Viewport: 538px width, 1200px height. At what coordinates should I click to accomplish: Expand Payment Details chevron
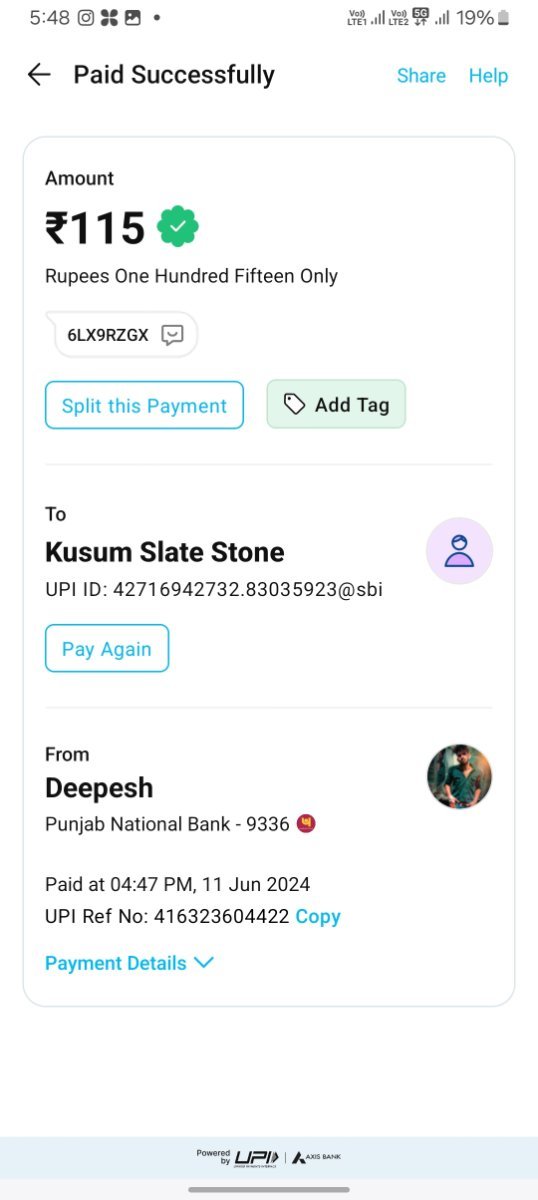204,963
